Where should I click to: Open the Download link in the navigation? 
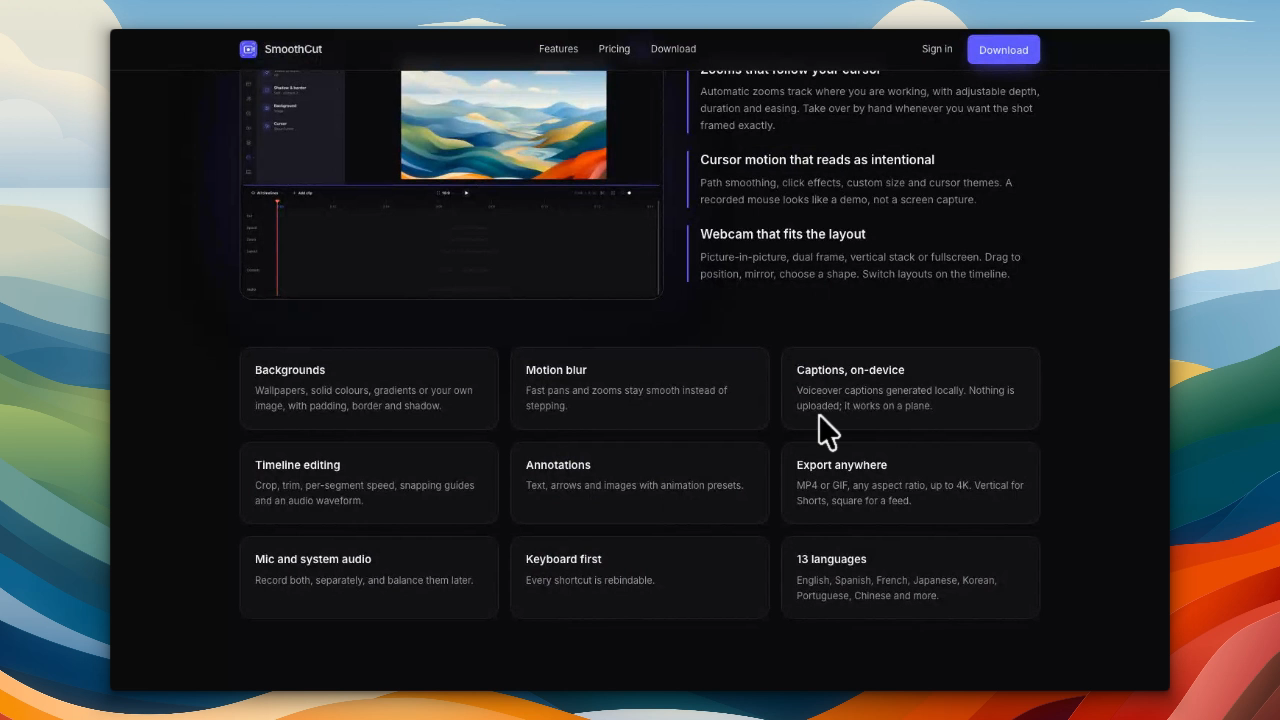point(673,49)
